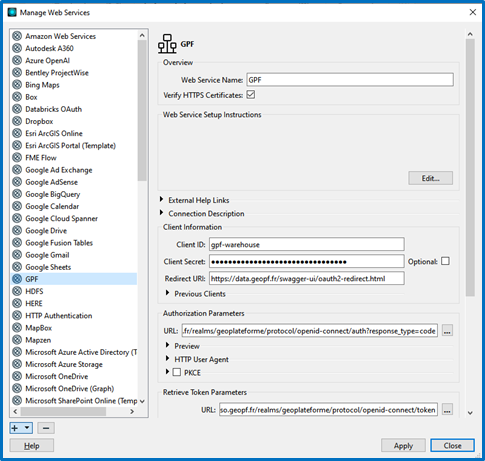Viewport: 485px width, 461px height.
Task: Toggle the Client Secret Optional checkbox
Action: (x=445, y=261)
